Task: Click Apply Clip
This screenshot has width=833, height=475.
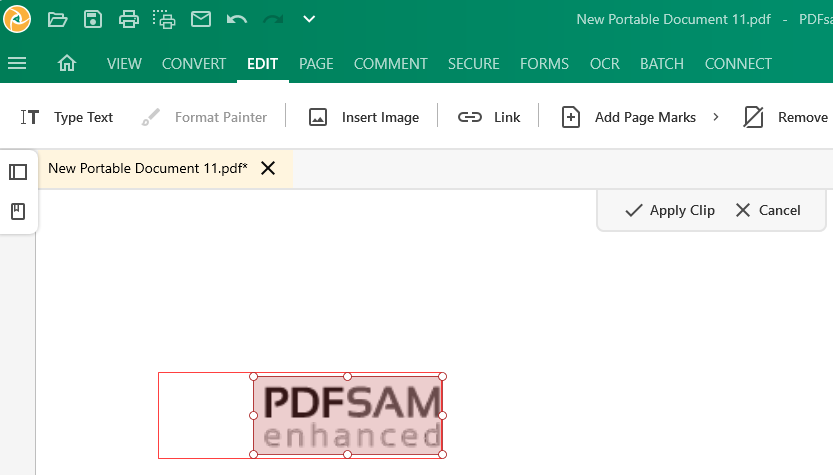Action: [670, 210]
